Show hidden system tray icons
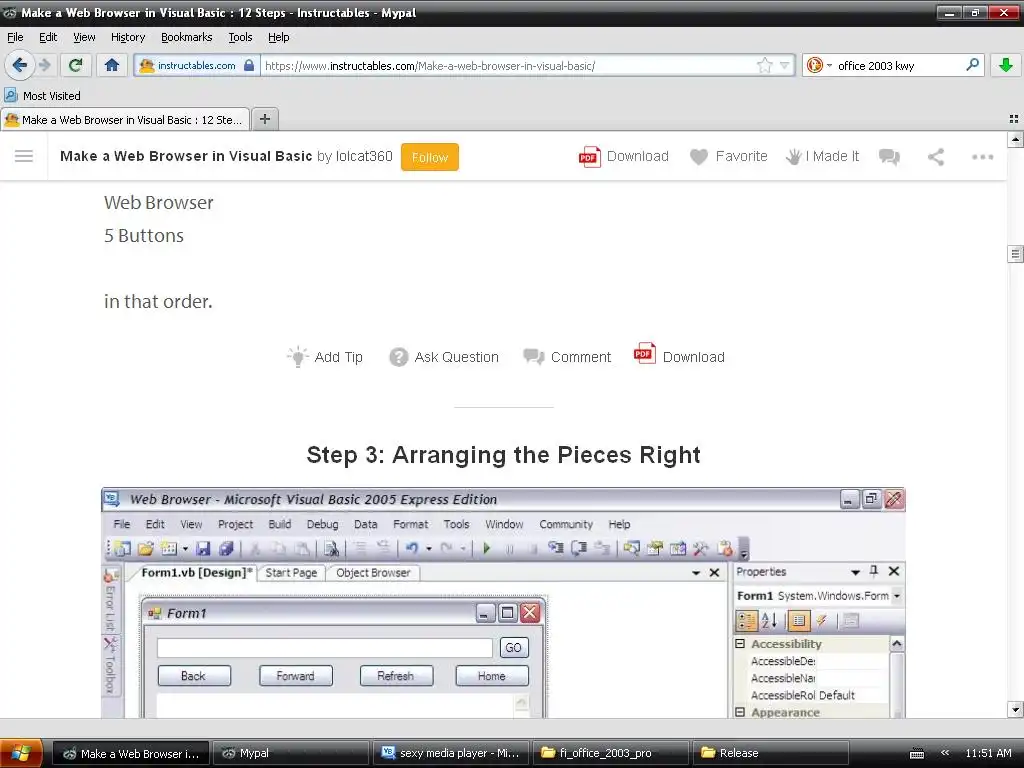Image resolution: width=1024 pixels, height=768 pixels. point(944,753)
